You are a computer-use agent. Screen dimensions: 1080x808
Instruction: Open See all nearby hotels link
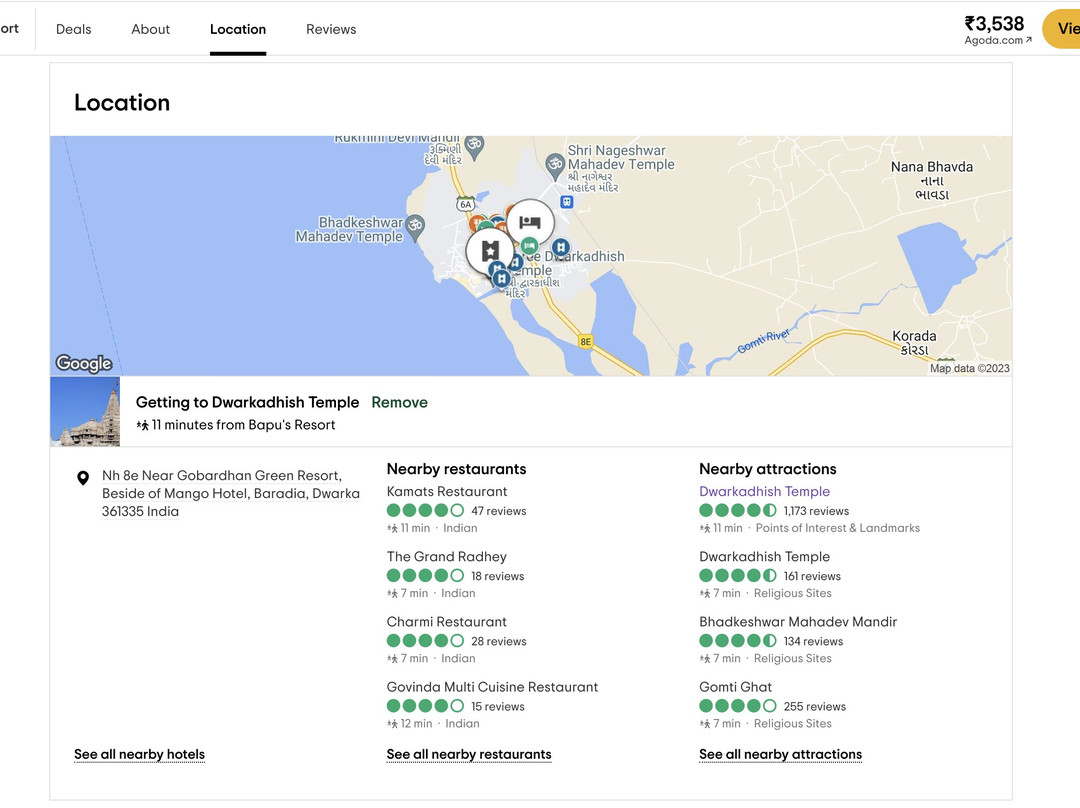tap(139, 754)
